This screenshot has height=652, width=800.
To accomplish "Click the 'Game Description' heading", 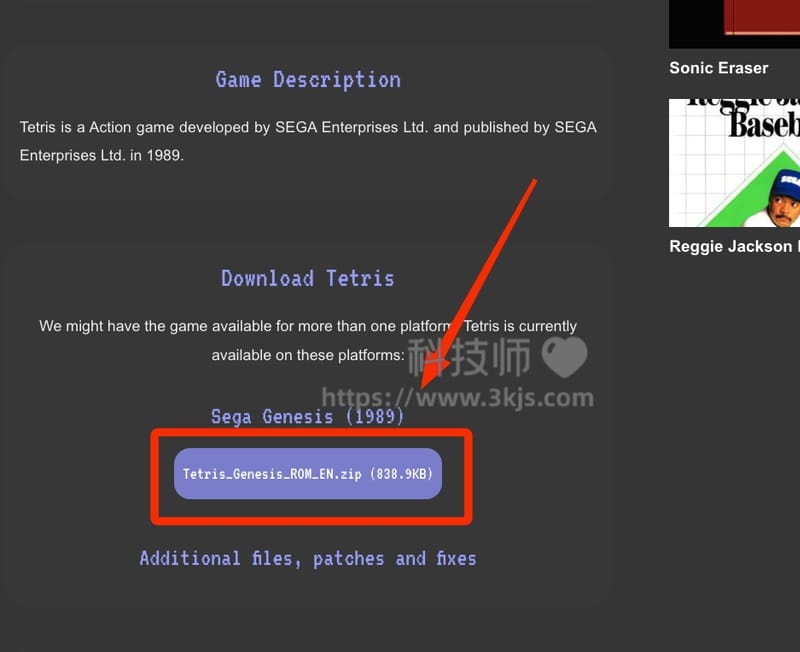I will tap(308, 80).
